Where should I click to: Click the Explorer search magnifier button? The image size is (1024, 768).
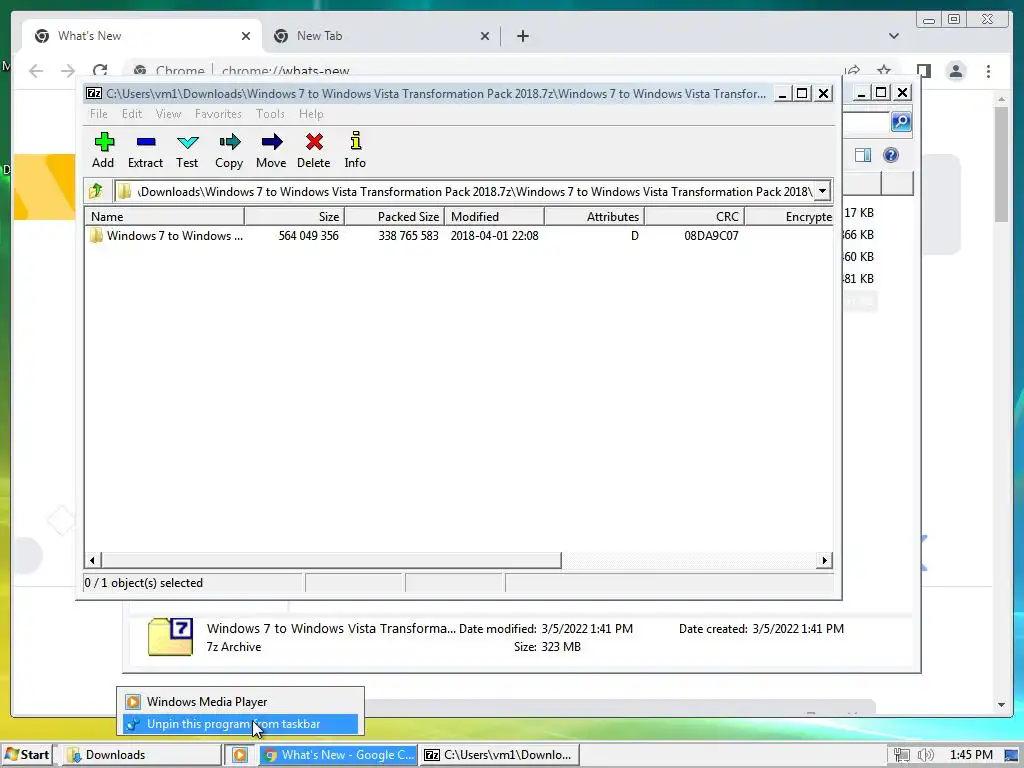coord(901,121)
